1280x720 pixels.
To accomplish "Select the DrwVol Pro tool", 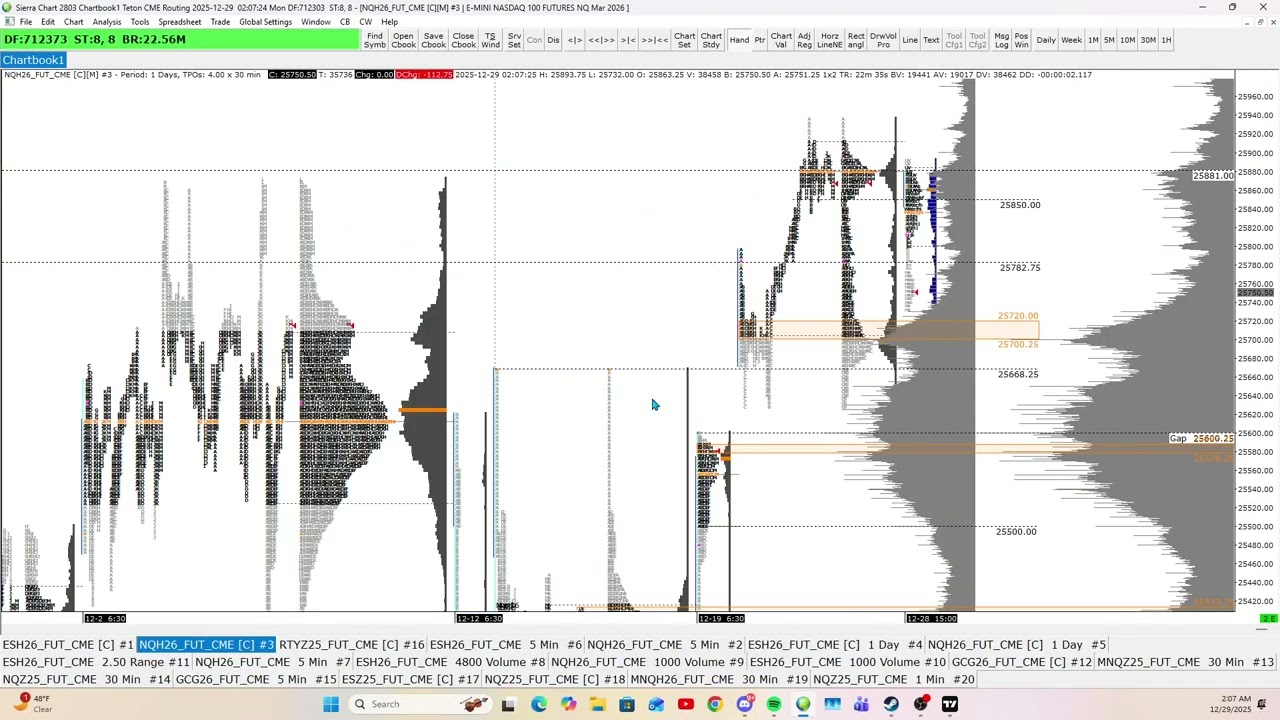I will [x=883, y=40].
